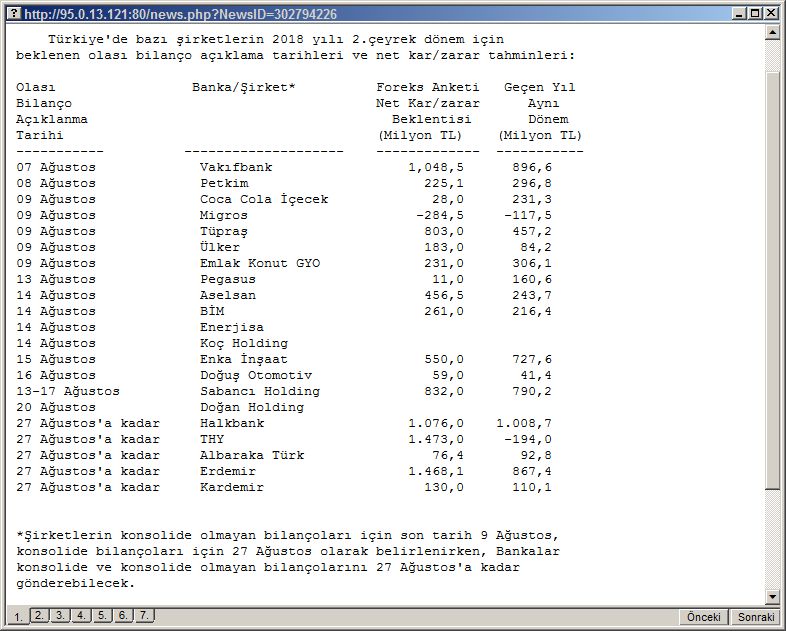Select the Enerjisa company name
Viewport: 786px width, 631px height.
point(232,327)
